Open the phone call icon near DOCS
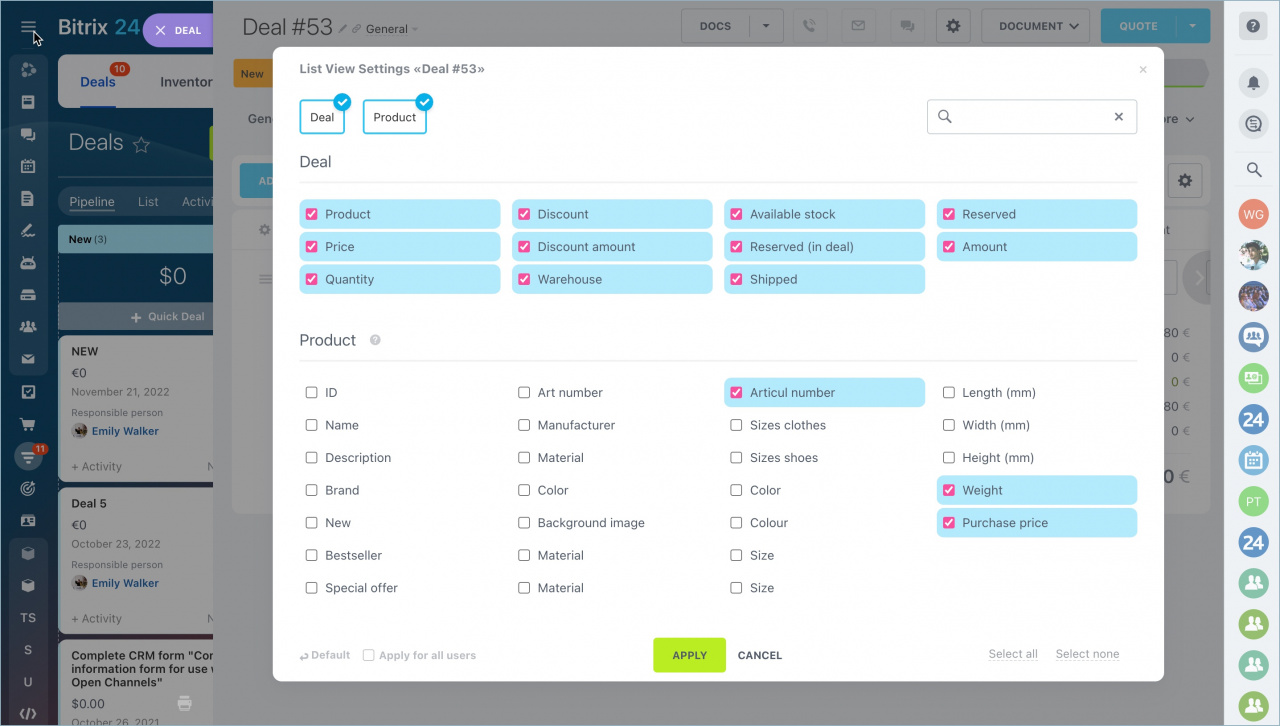Viewport: 1280px width, 726px height. tap(808, 25)
